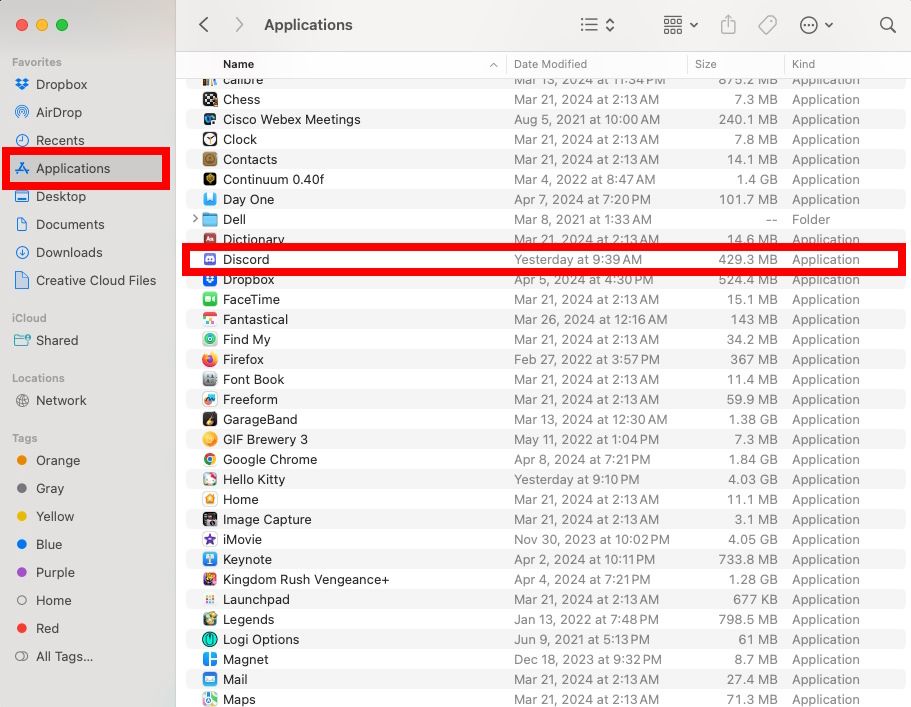Click the Tags icon in the toolbar

767,24
